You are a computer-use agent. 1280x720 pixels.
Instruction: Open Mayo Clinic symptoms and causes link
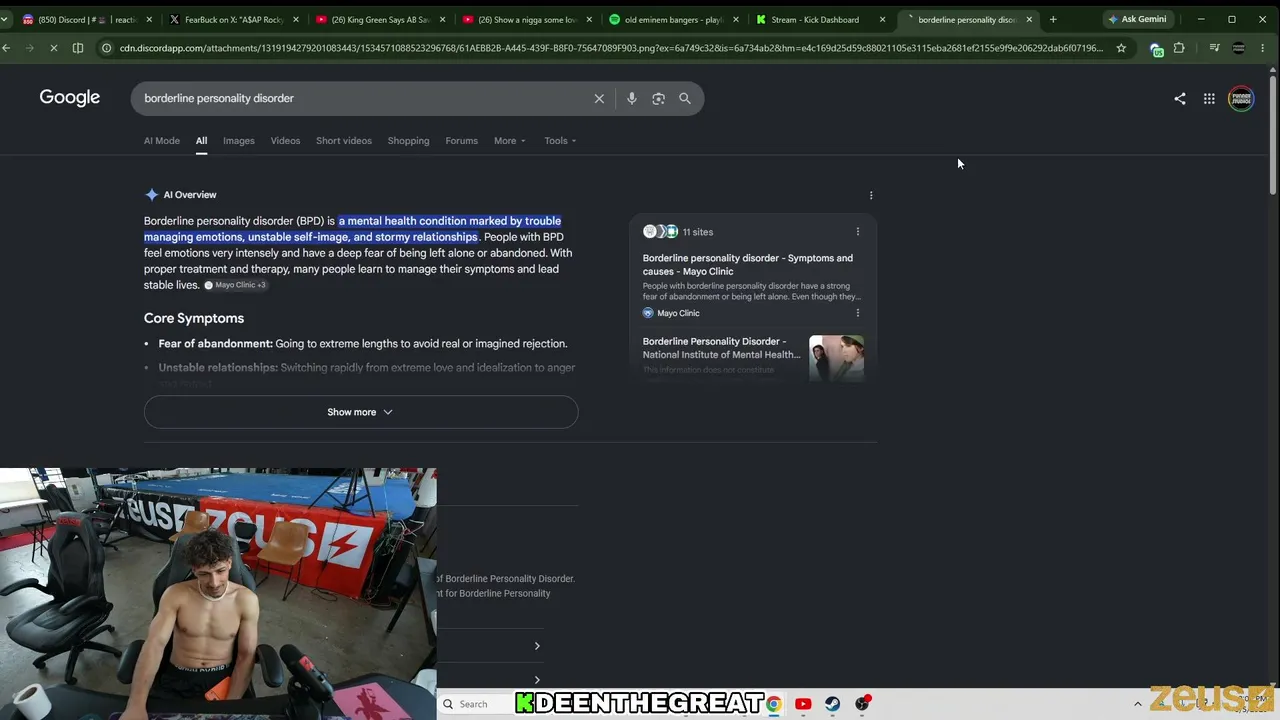coord(748,265)
